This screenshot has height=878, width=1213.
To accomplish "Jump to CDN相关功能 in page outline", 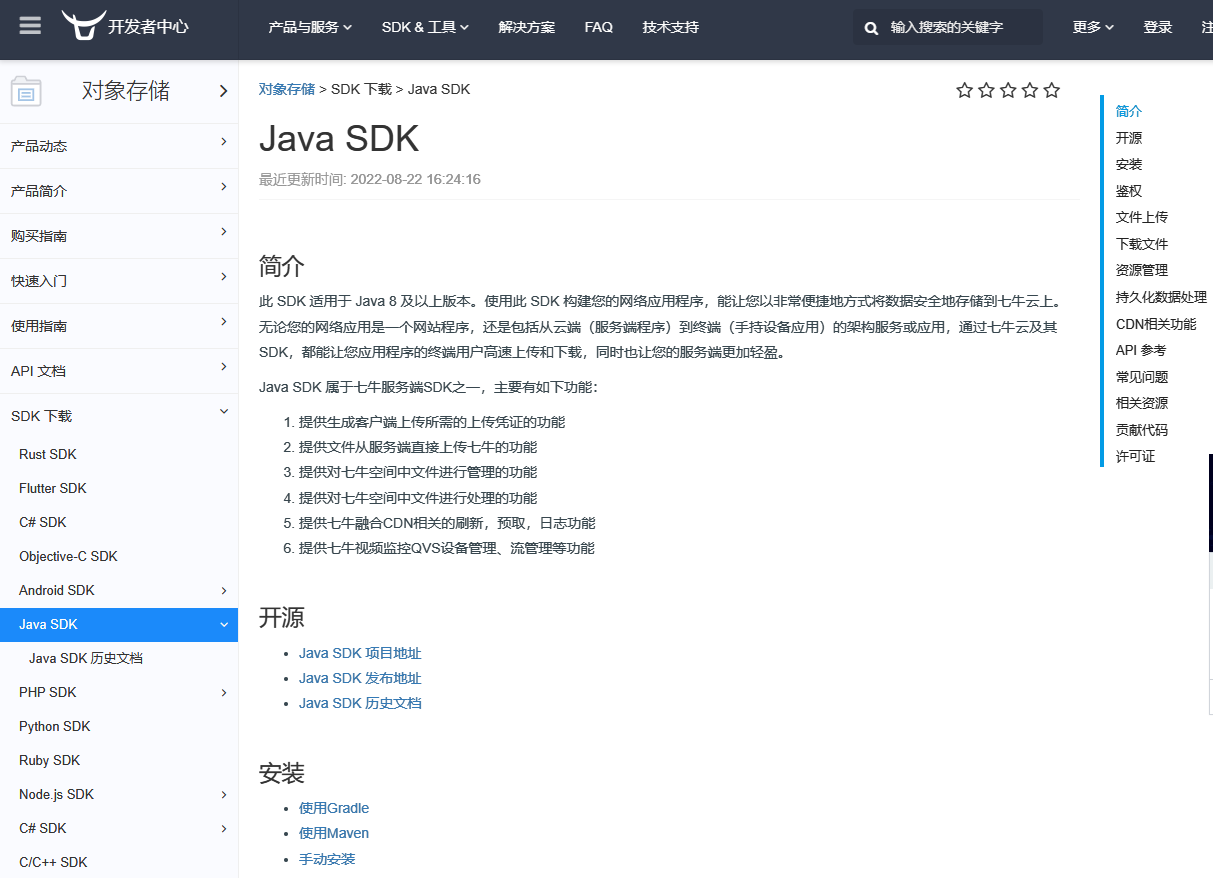I will 1156,324.
